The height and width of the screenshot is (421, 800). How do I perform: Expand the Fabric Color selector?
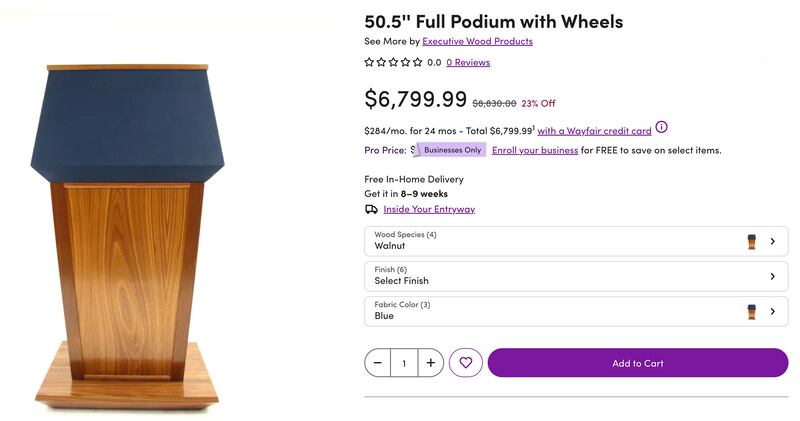576,311
